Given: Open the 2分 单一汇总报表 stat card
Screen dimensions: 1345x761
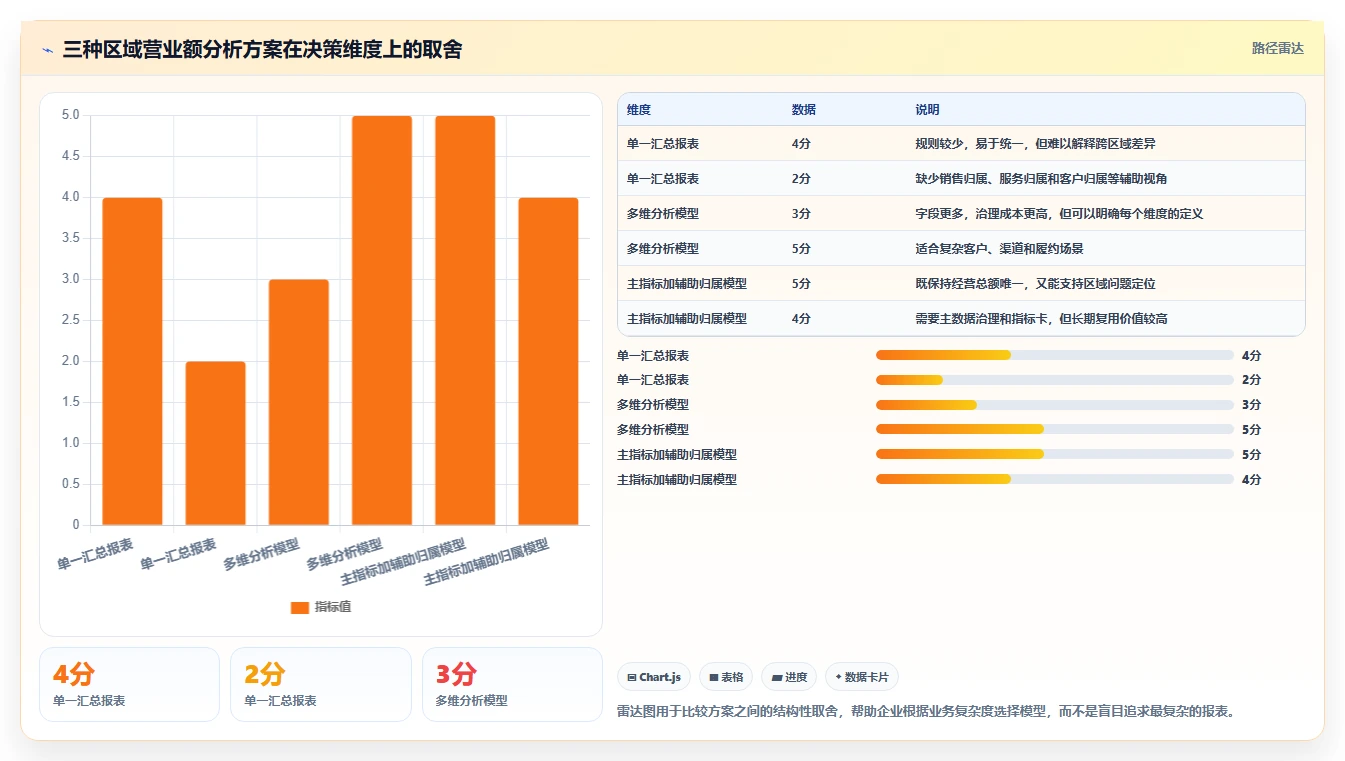Looking at the screenshot, I should [x=320, y=684].
